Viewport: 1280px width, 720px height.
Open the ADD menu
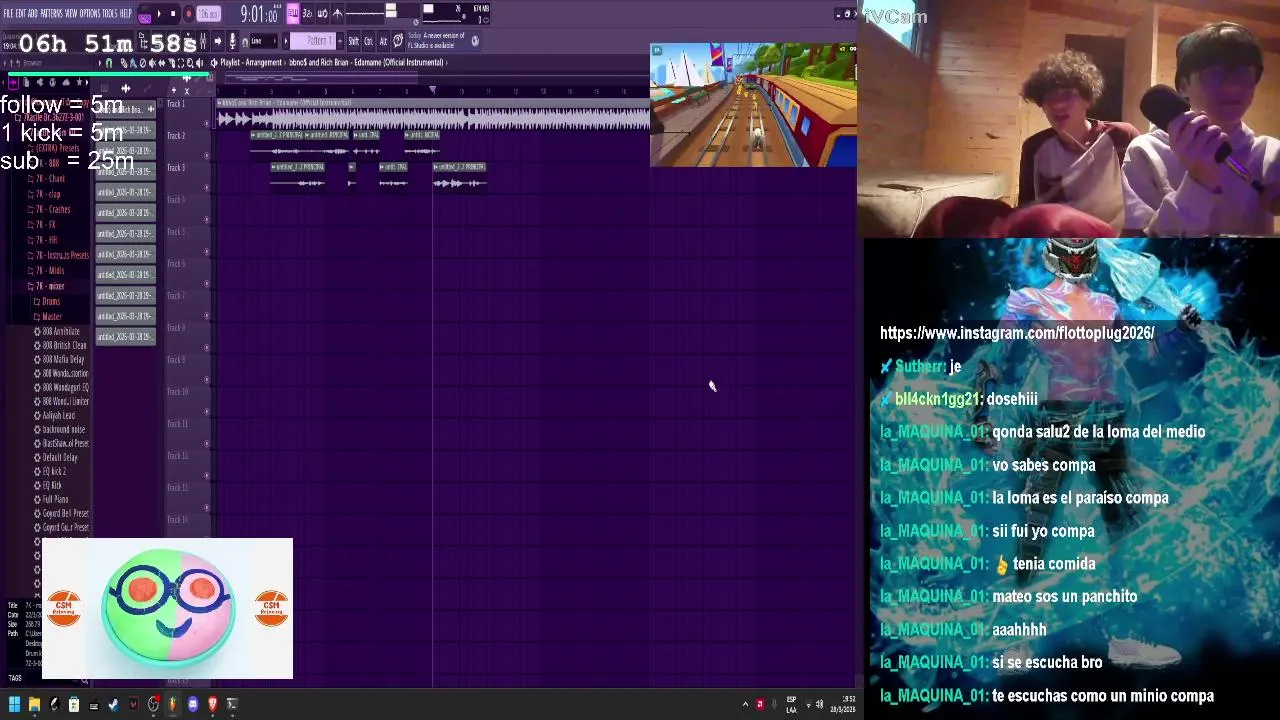tap(34, 13)
